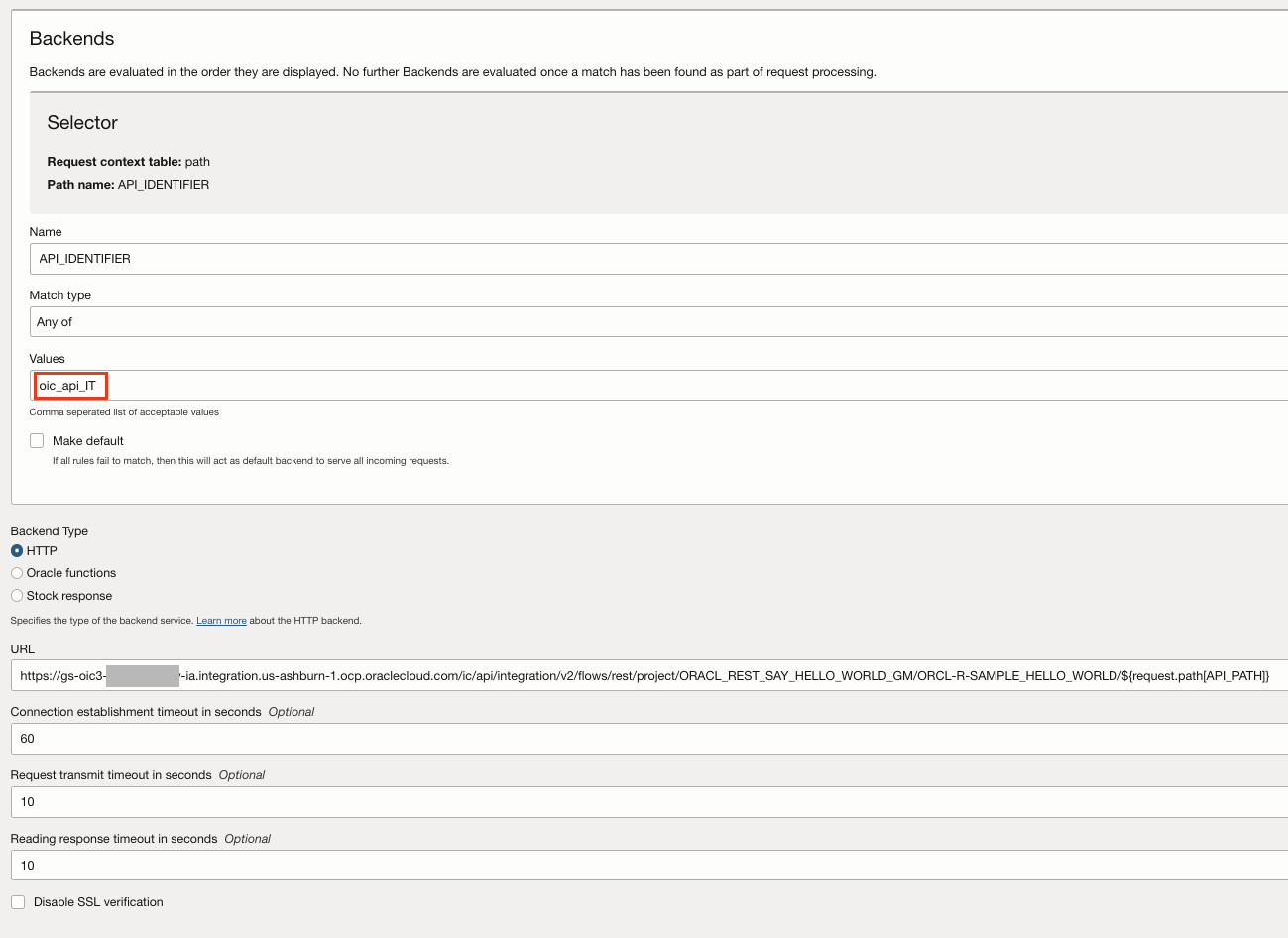Check the Disable SSL verification option
The image size is (1288, 938).
(17, 901)
